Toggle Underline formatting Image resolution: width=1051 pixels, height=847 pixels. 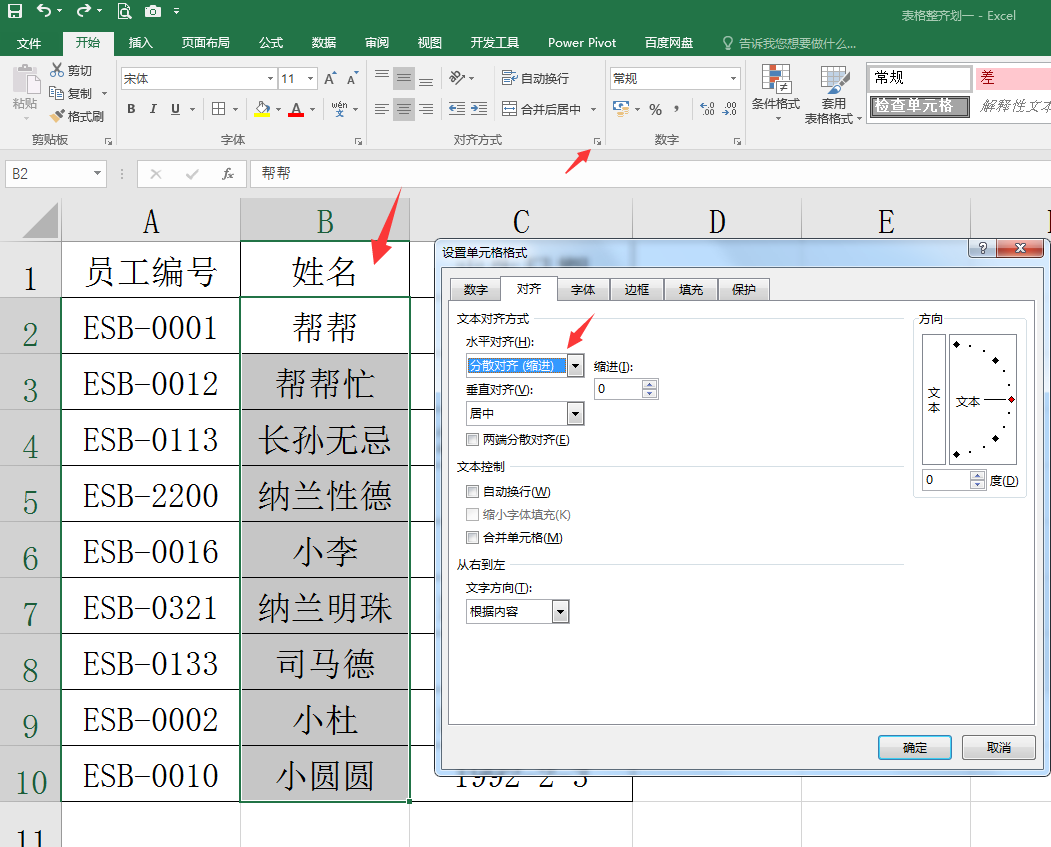click(175, 109)
